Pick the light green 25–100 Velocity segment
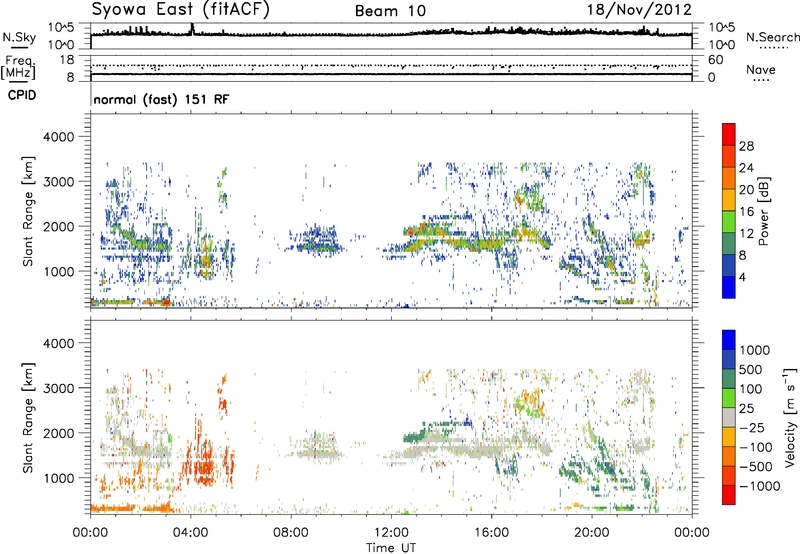 [729, 398]
